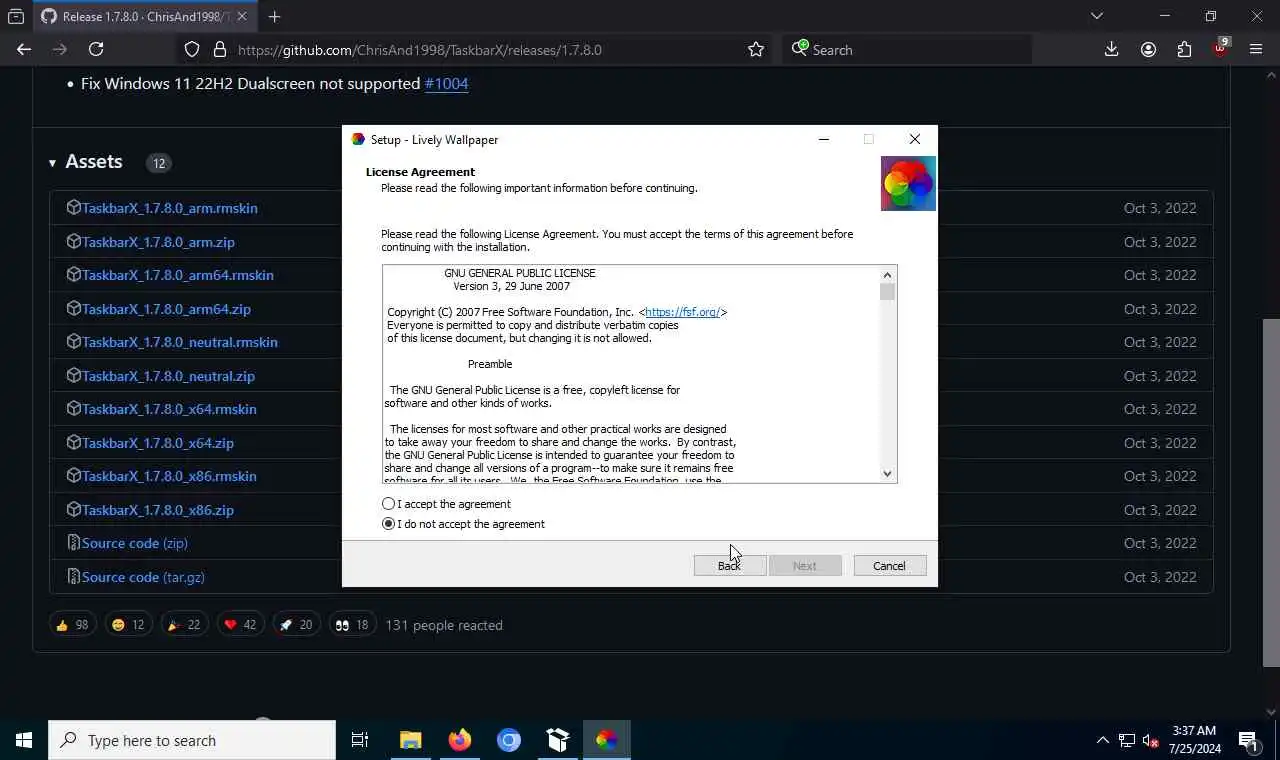
Task: Switch to Firefox in the taskbar
Action: coord(460,740)
